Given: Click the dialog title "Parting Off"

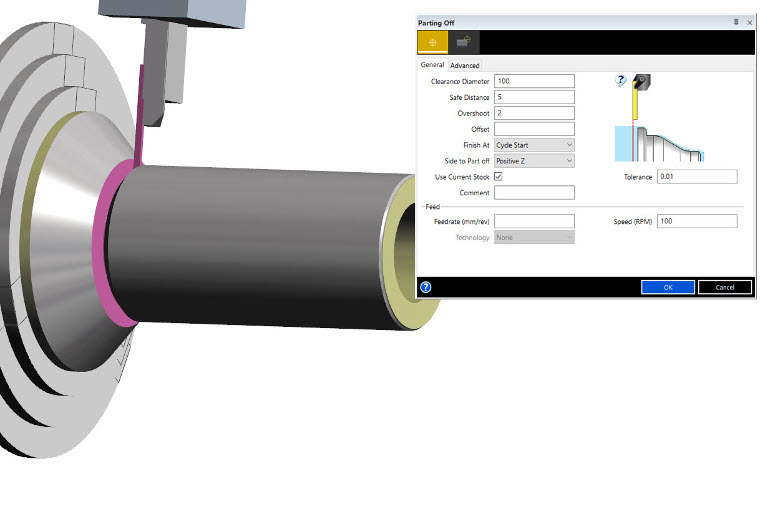Looking at the screenshot, I should (x=436, y=23).
